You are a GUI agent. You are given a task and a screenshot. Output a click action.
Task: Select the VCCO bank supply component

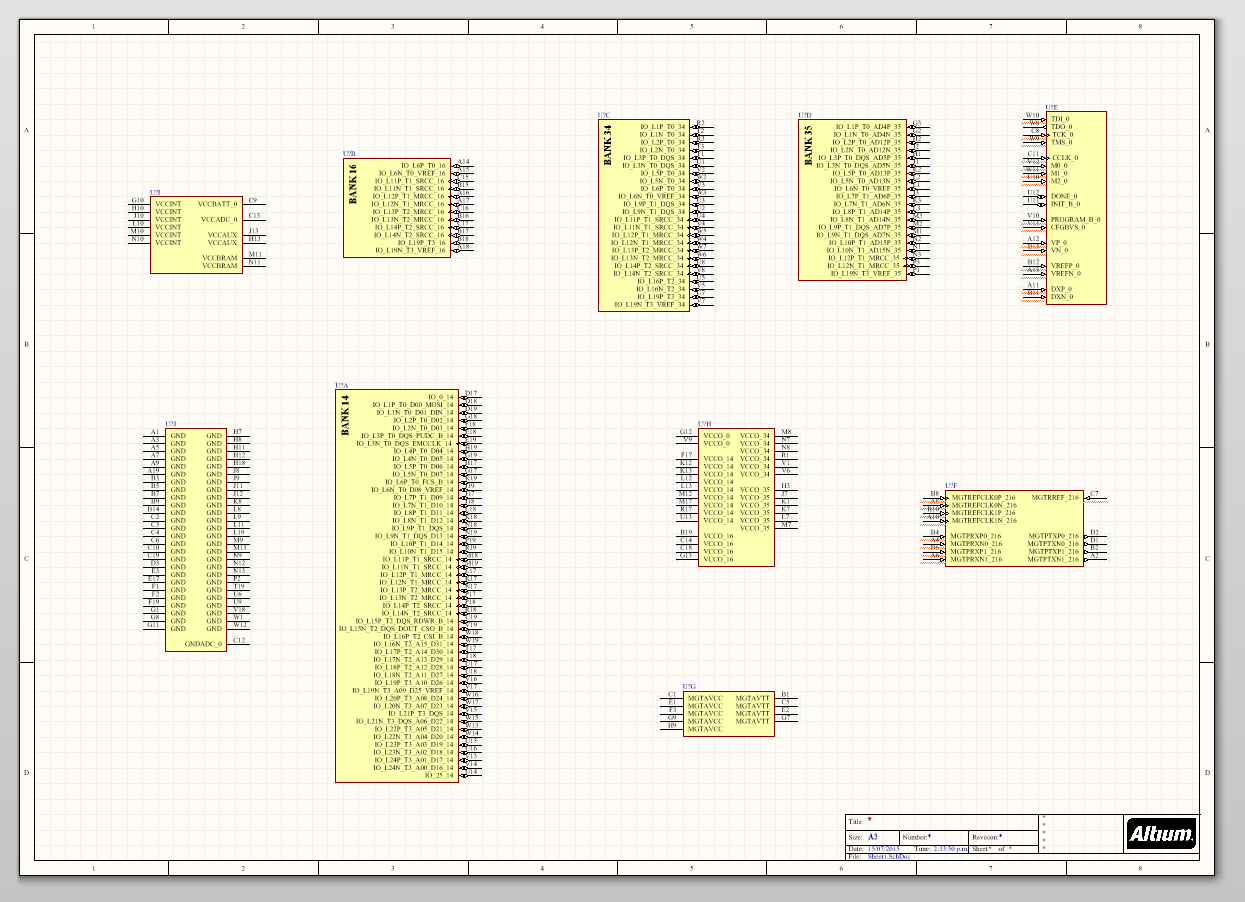pos(736,497)
